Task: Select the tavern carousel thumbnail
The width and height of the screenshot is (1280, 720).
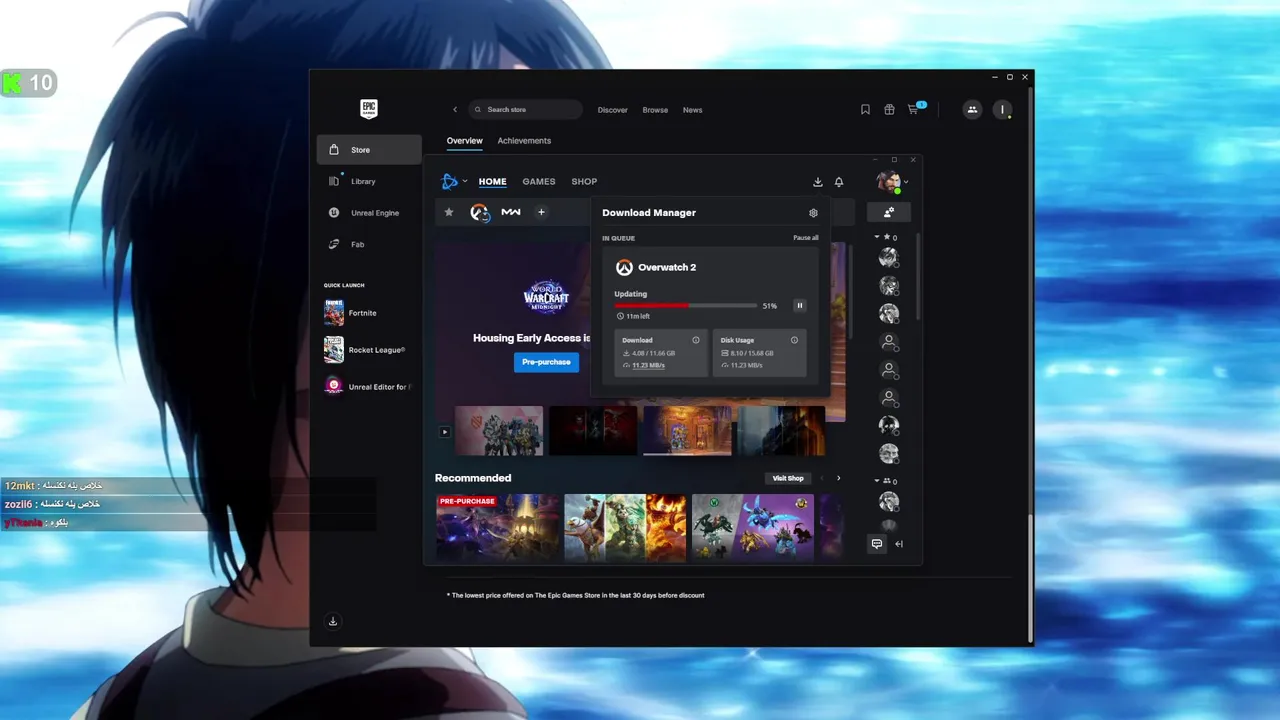Action: tap(687, 431)
